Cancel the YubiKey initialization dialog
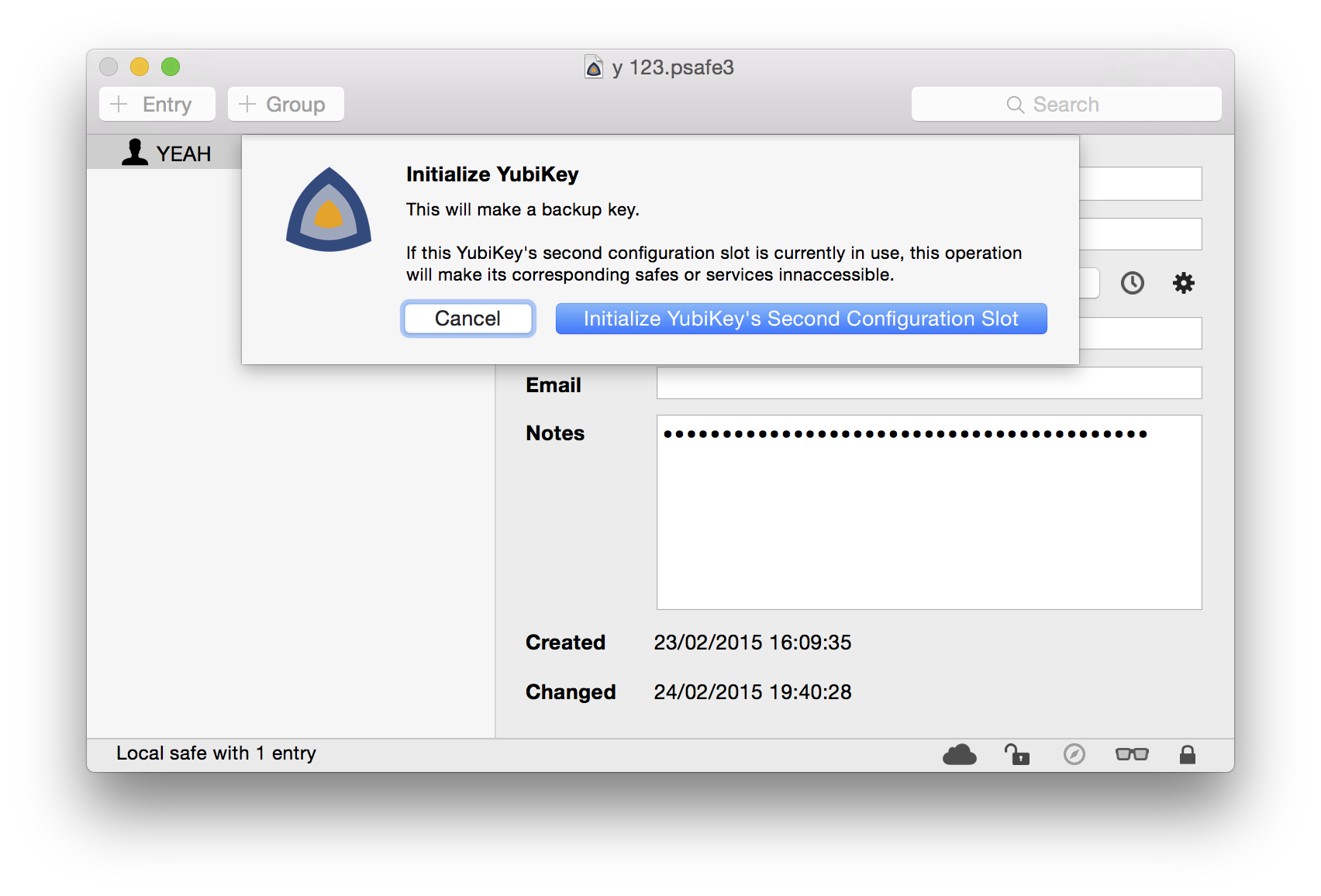 click(x=467, y=319)
